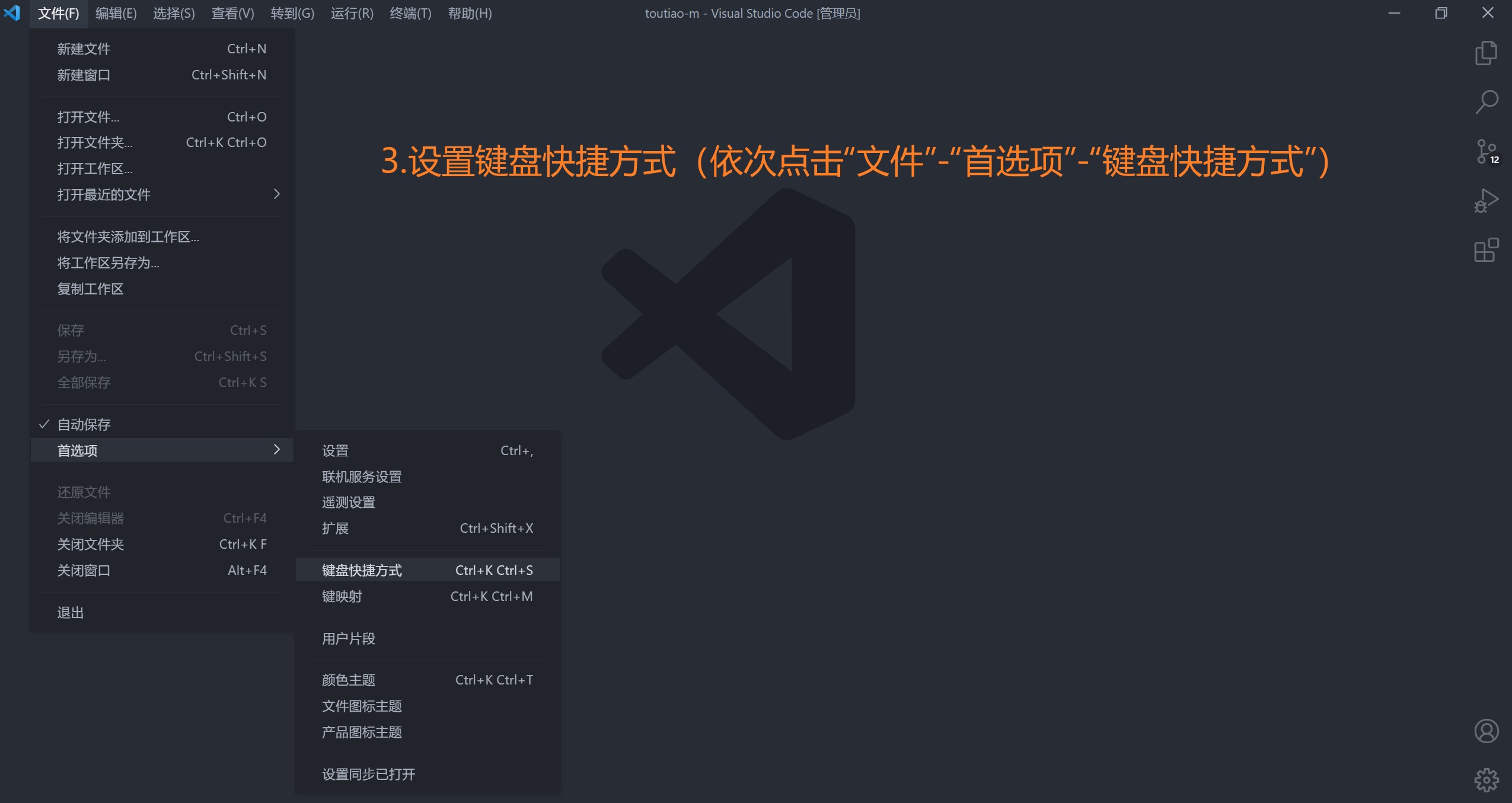Open the 编辑(E) menu
The image size is (1512, 803).
pos(116,13)
